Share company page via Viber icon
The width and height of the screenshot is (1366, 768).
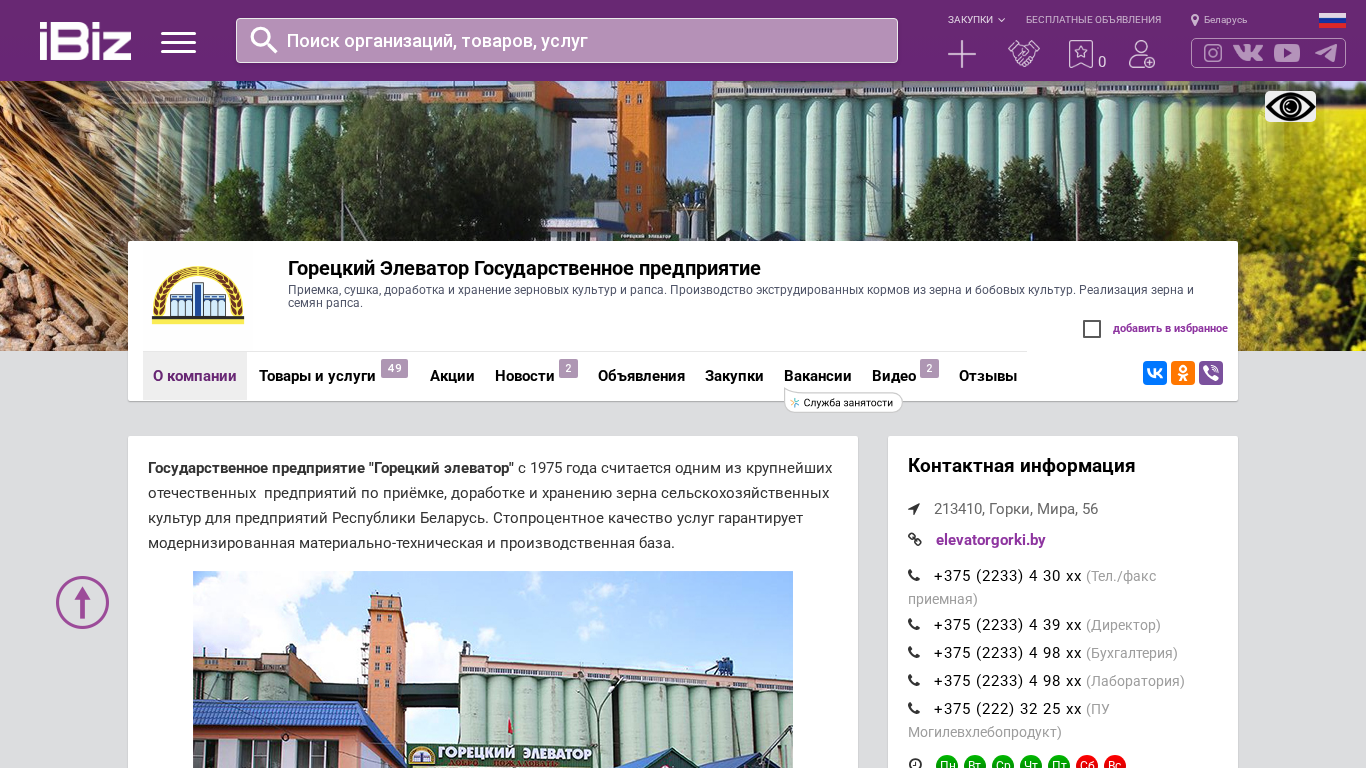pyautogui.click(x=1211, y=373)
